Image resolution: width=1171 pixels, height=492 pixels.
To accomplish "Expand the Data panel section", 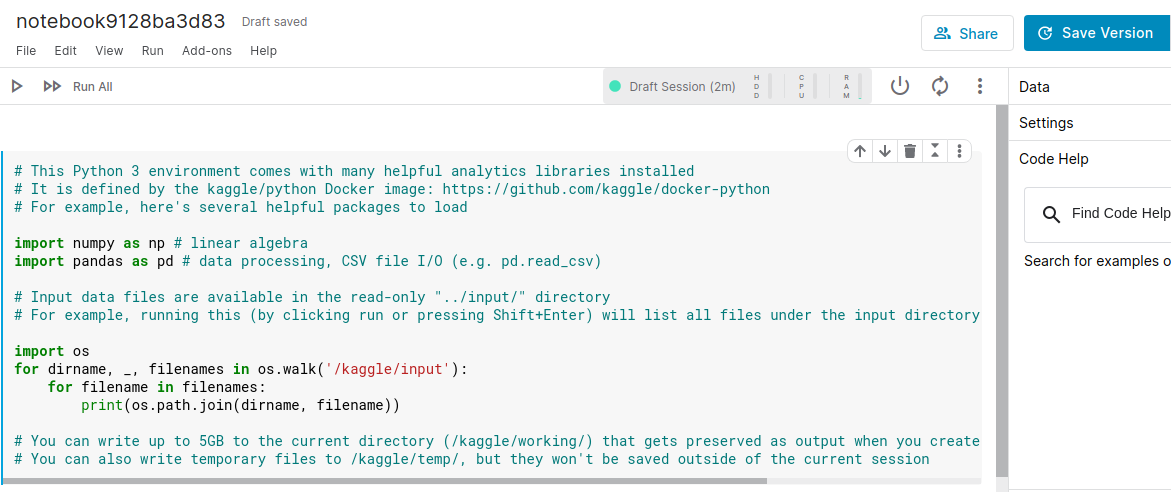I will (x=1034, y=87).
